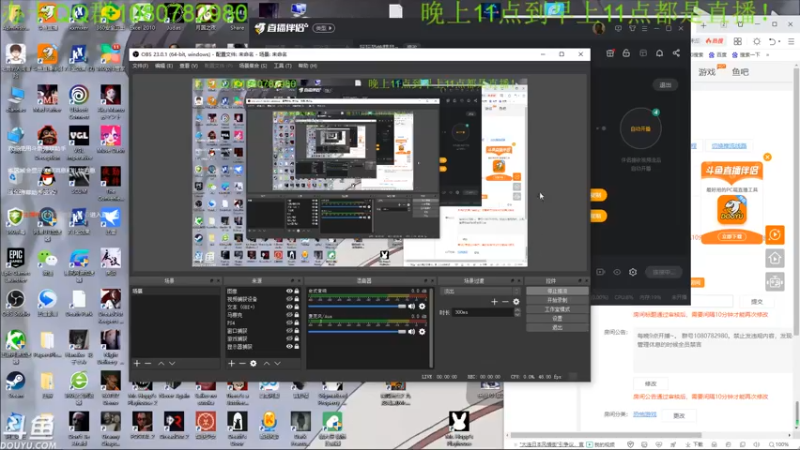Click 开始录制 button in OBS controls
This screenshot has width=800, height=450.
click(x=557, y=300)
